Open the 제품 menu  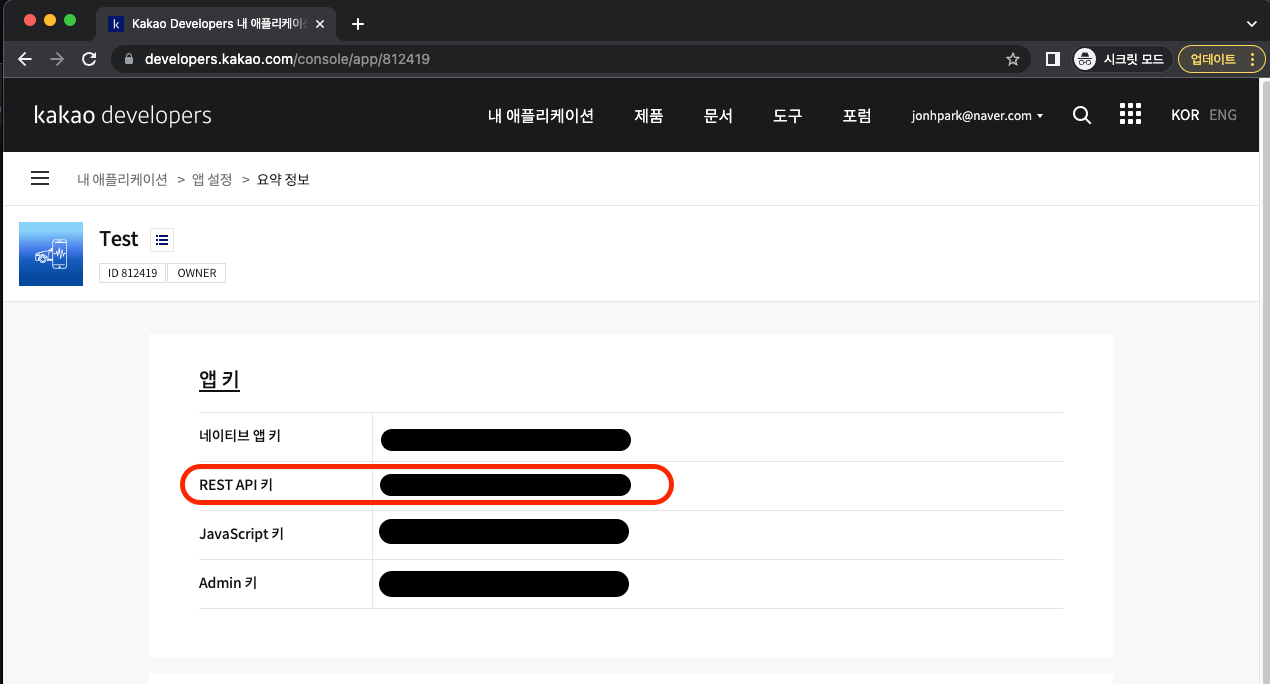(x=649, y=116)
